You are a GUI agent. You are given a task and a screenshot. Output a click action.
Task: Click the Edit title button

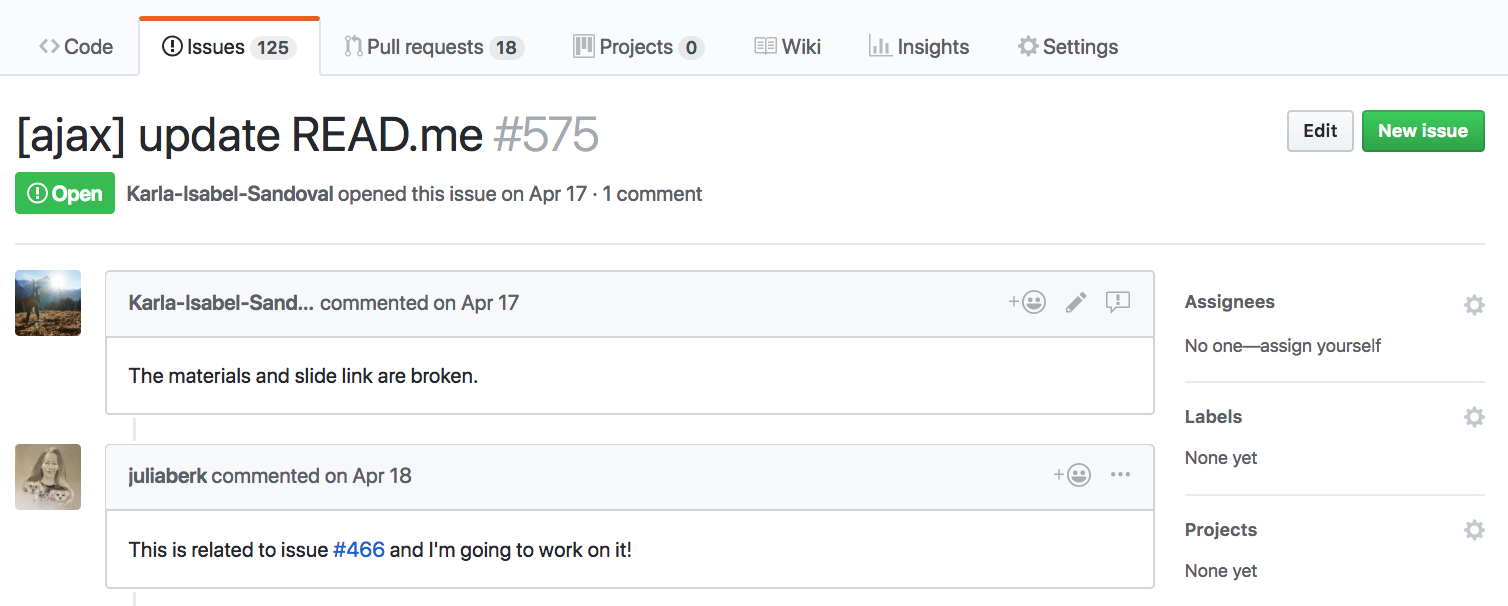[1319, 131]
